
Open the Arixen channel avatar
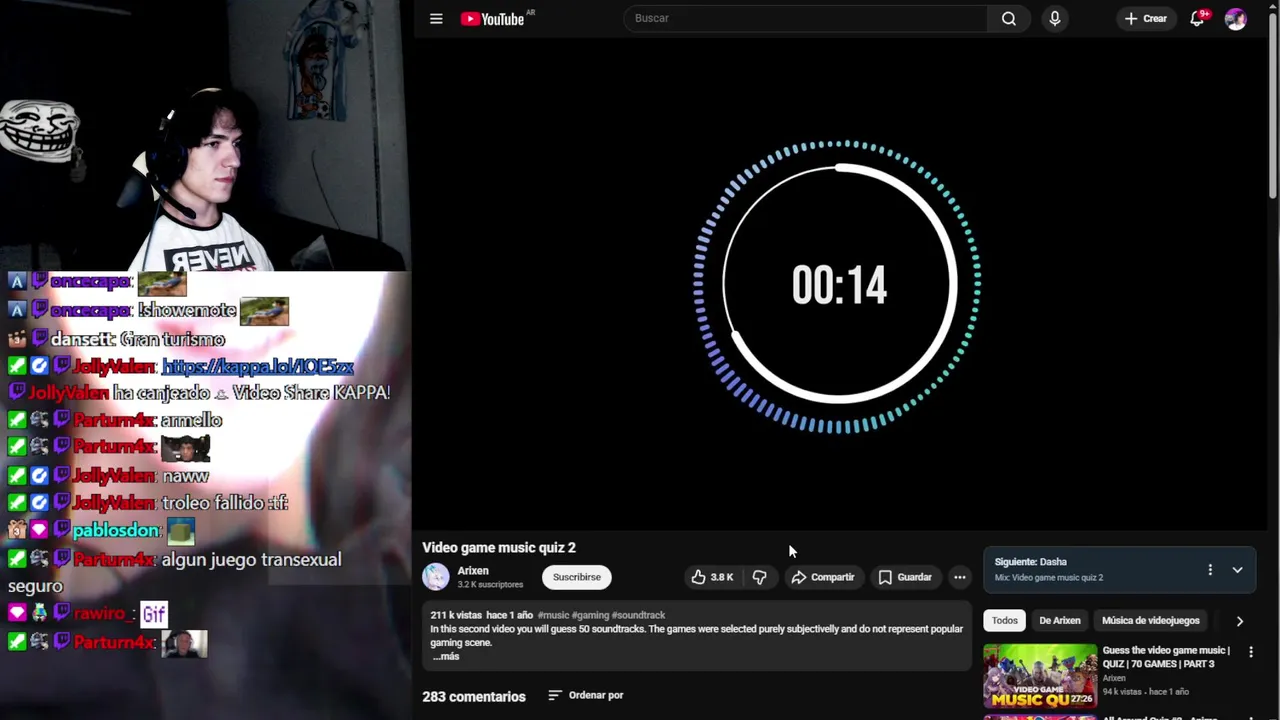(x=436, y=576)
